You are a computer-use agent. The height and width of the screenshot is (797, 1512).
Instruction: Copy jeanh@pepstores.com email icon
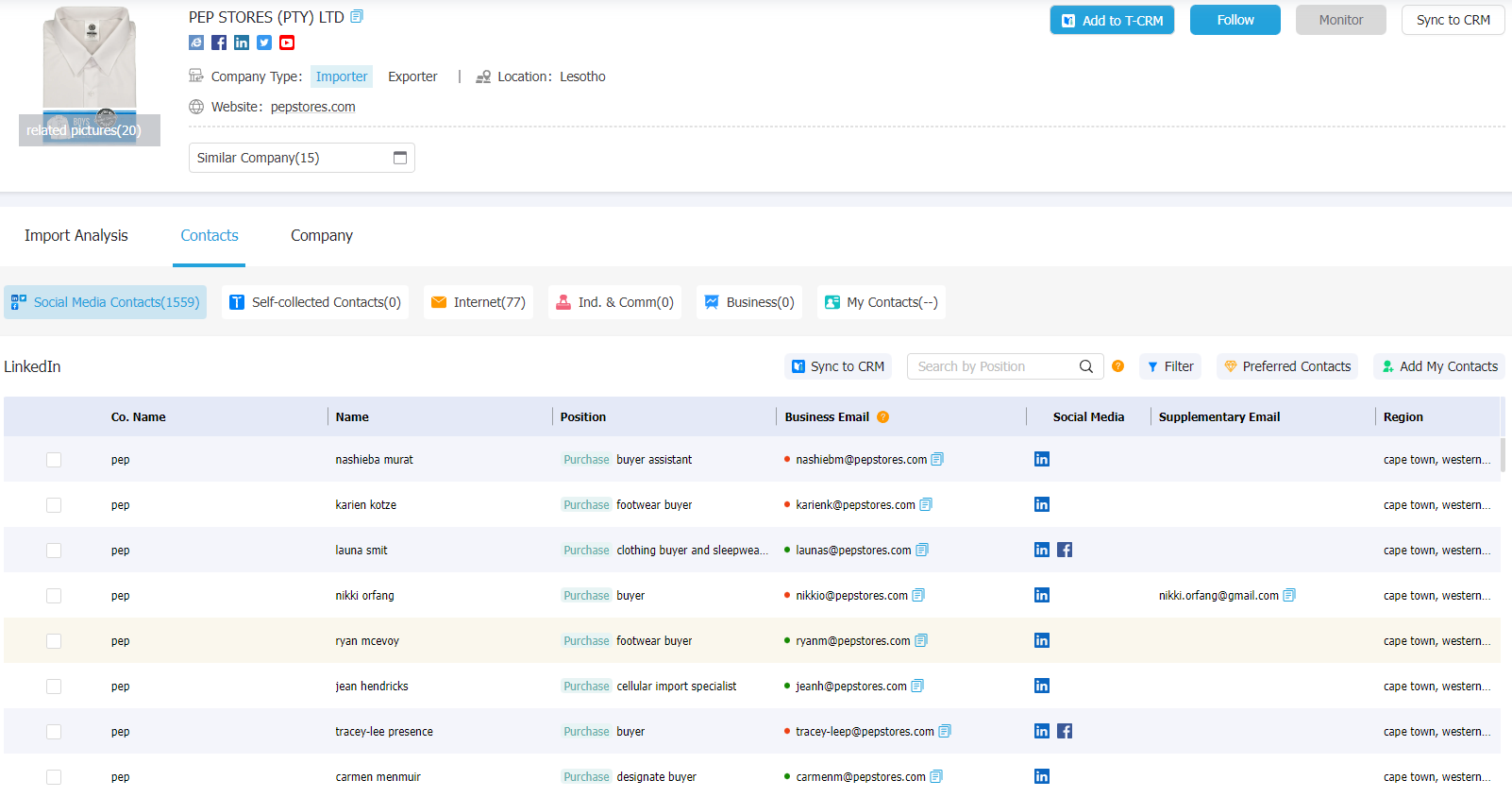pyautogui.click(x=917, y=687)
